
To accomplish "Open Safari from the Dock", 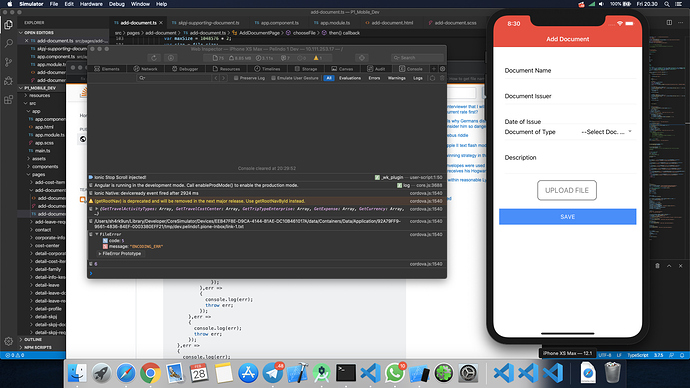I will click(126, 373).
